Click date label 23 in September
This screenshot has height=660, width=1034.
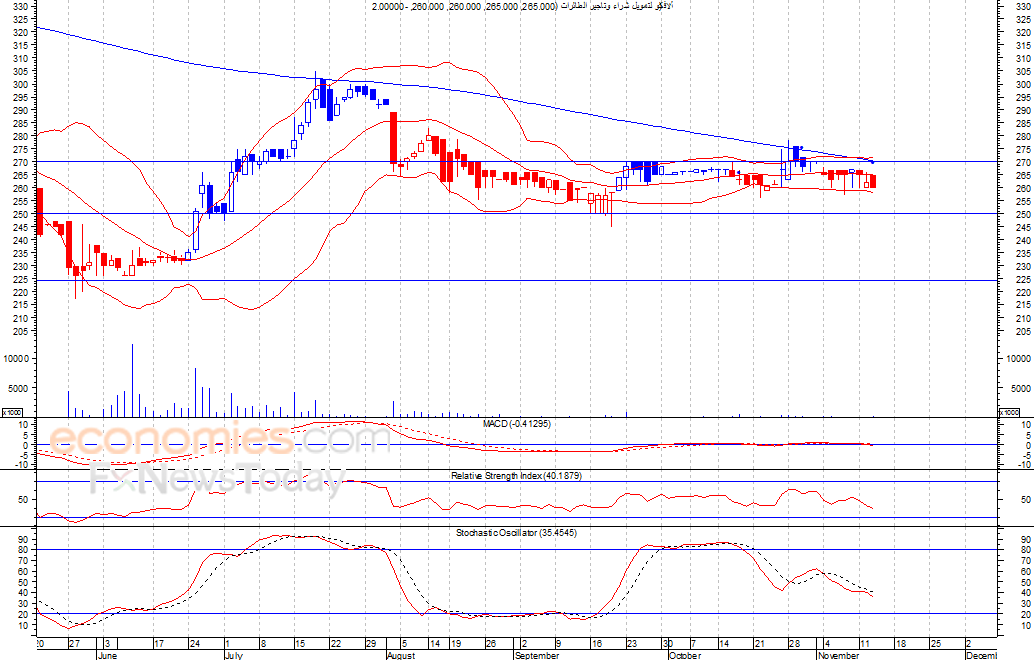632,644
